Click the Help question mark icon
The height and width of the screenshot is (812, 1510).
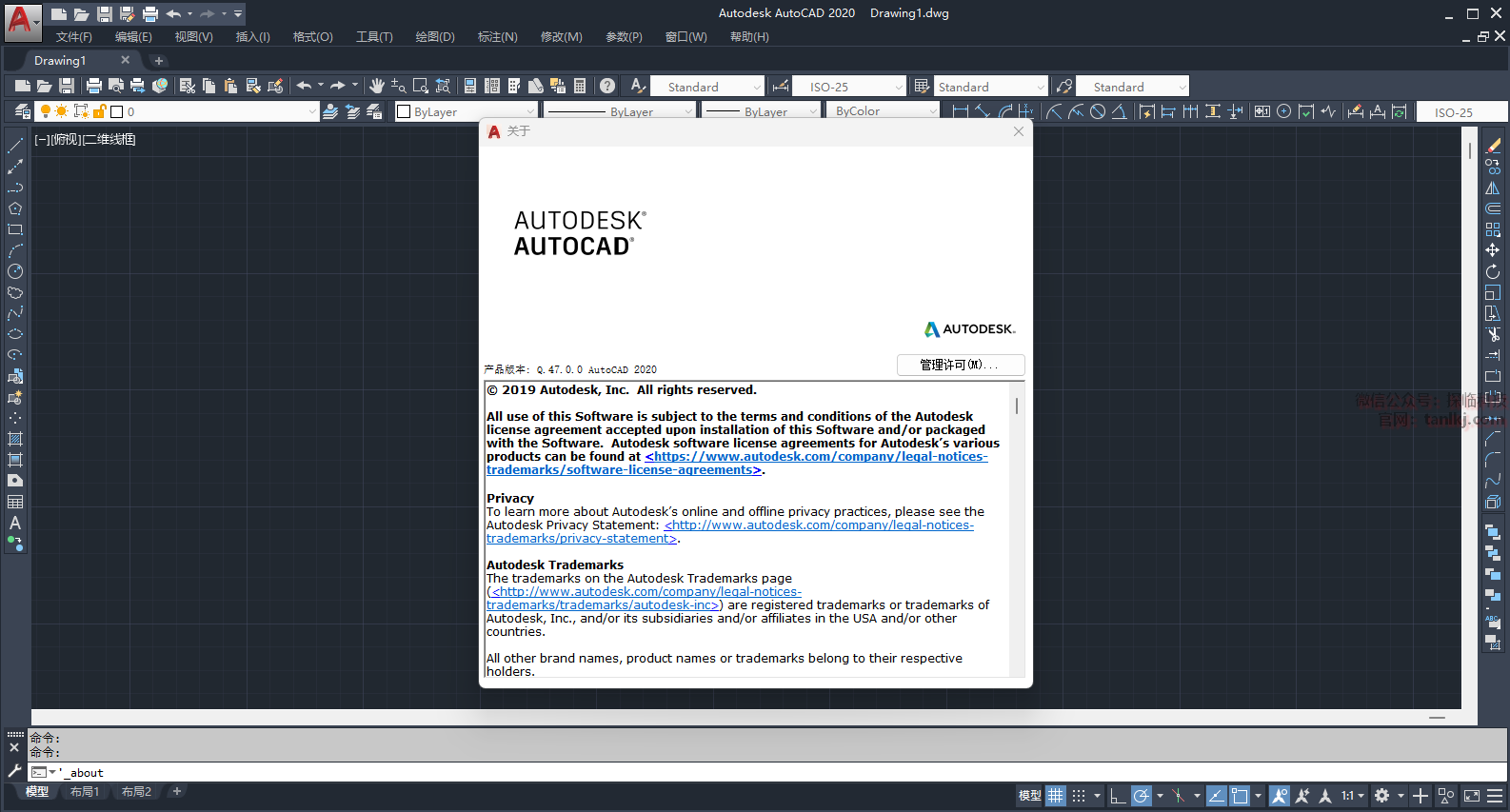coord(607,86)
